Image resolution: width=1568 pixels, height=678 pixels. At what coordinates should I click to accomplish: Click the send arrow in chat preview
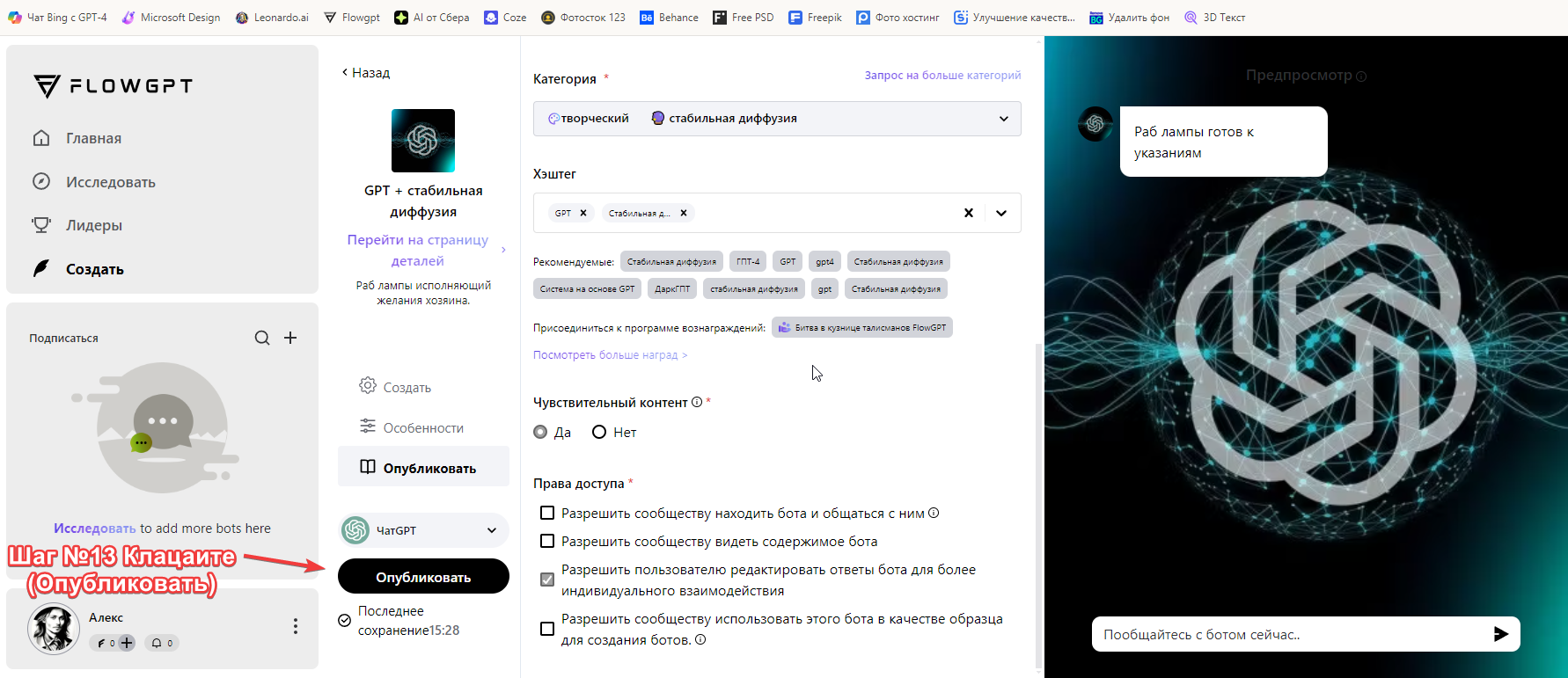click(x=1500, y=634)
